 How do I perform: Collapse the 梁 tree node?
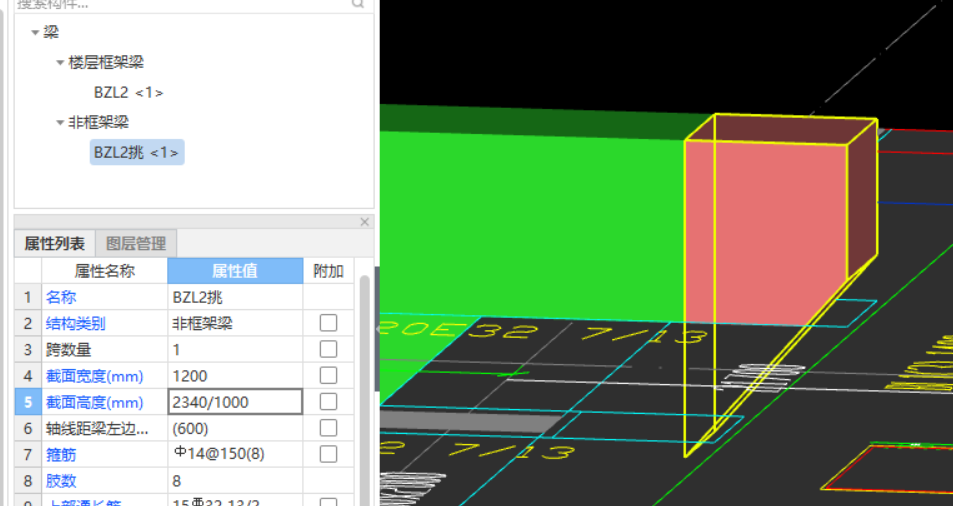(35, 32)
